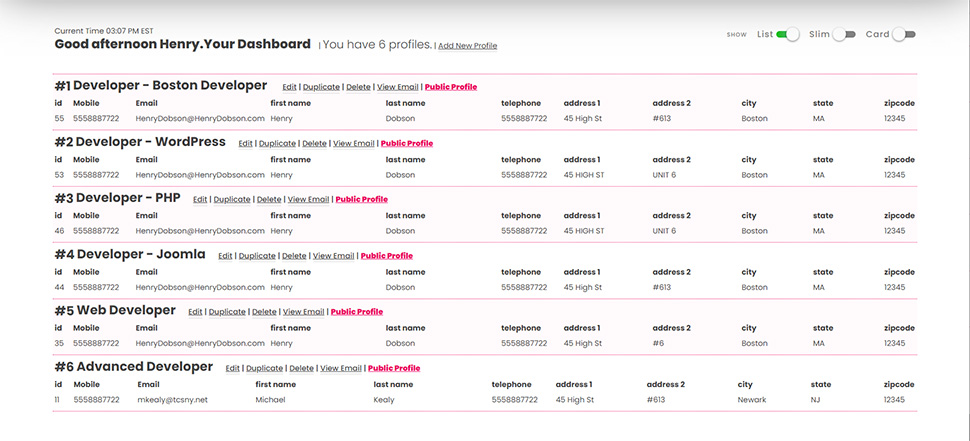Enable the Card view switch
Screen dimensions: 970x441
(x=904, y=34)
